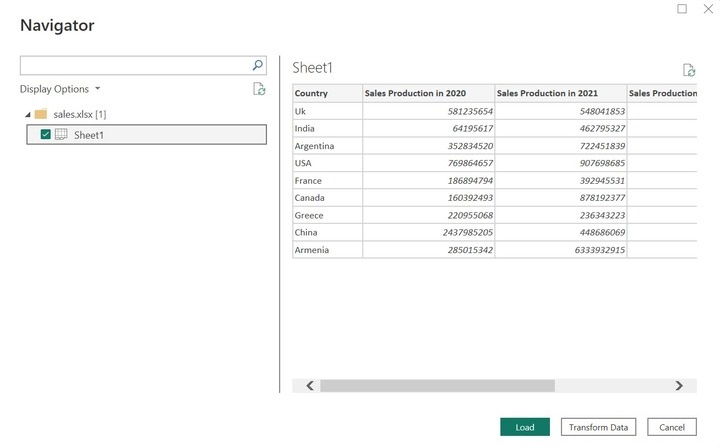
Task: Select the Uk country cell
Action: click(327, 111)
